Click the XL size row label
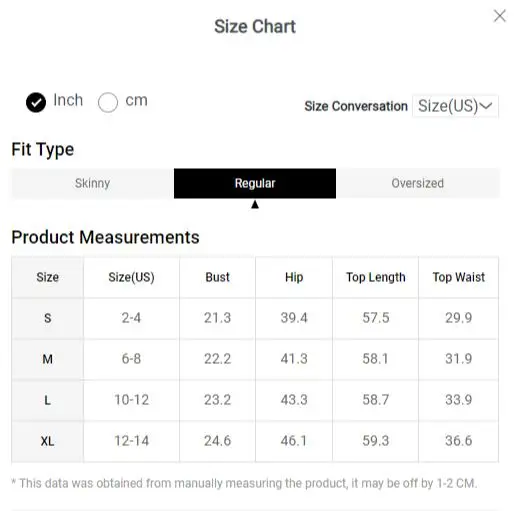This screenshot has height=511, width=518. coord(48,441)
